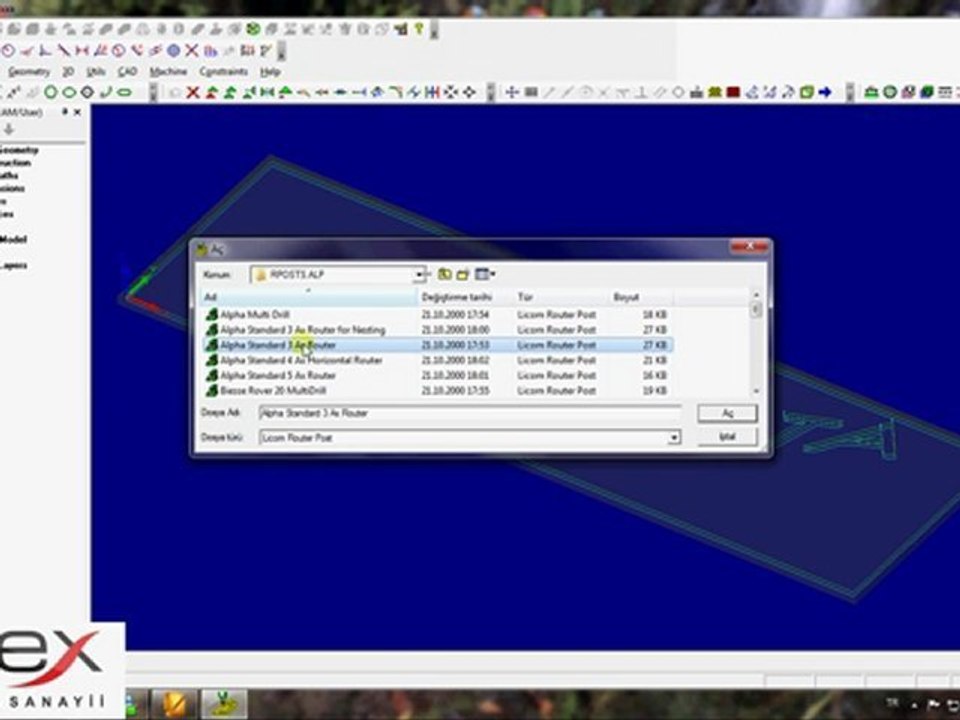
Task: Click the green globe icon in top toolbar
Action: point(253,29)
